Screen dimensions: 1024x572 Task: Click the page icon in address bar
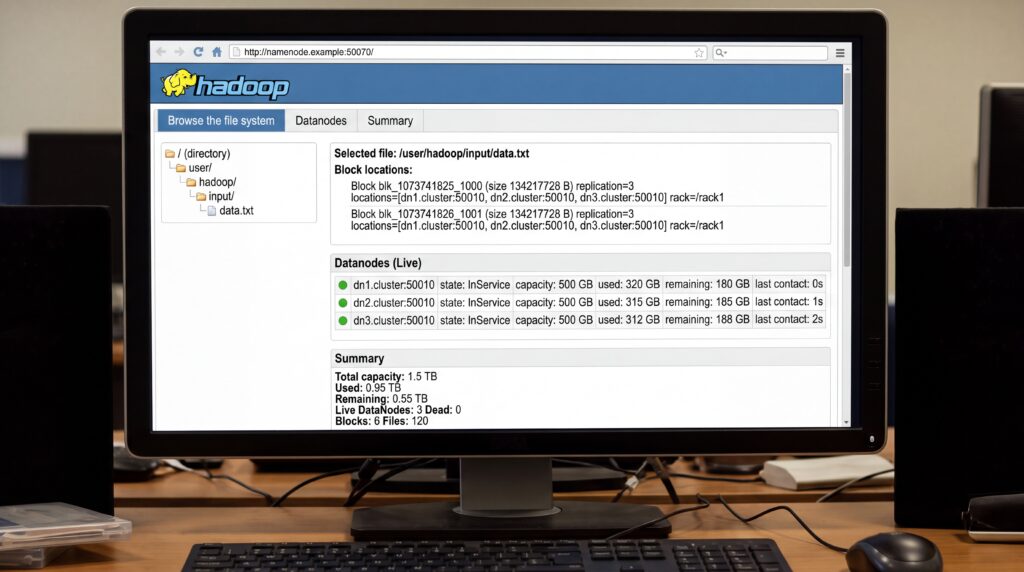pos(236,52)
